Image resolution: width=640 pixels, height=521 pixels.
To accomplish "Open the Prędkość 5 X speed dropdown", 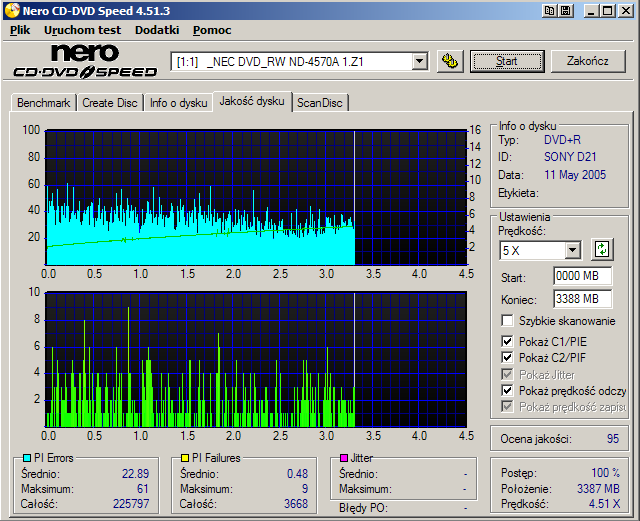I will [x=572, y=249].
